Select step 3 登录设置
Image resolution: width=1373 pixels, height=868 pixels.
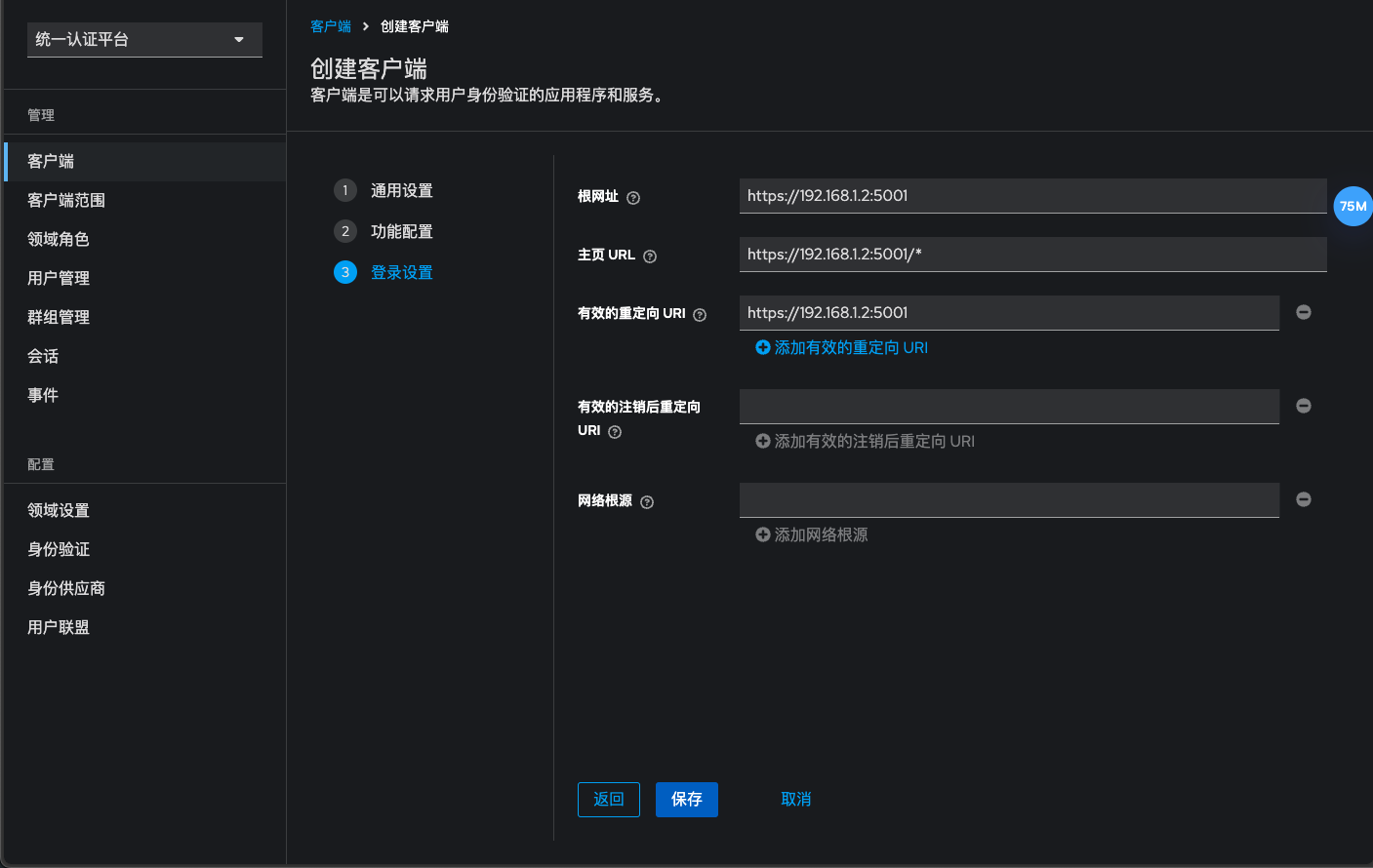(401, 273)
